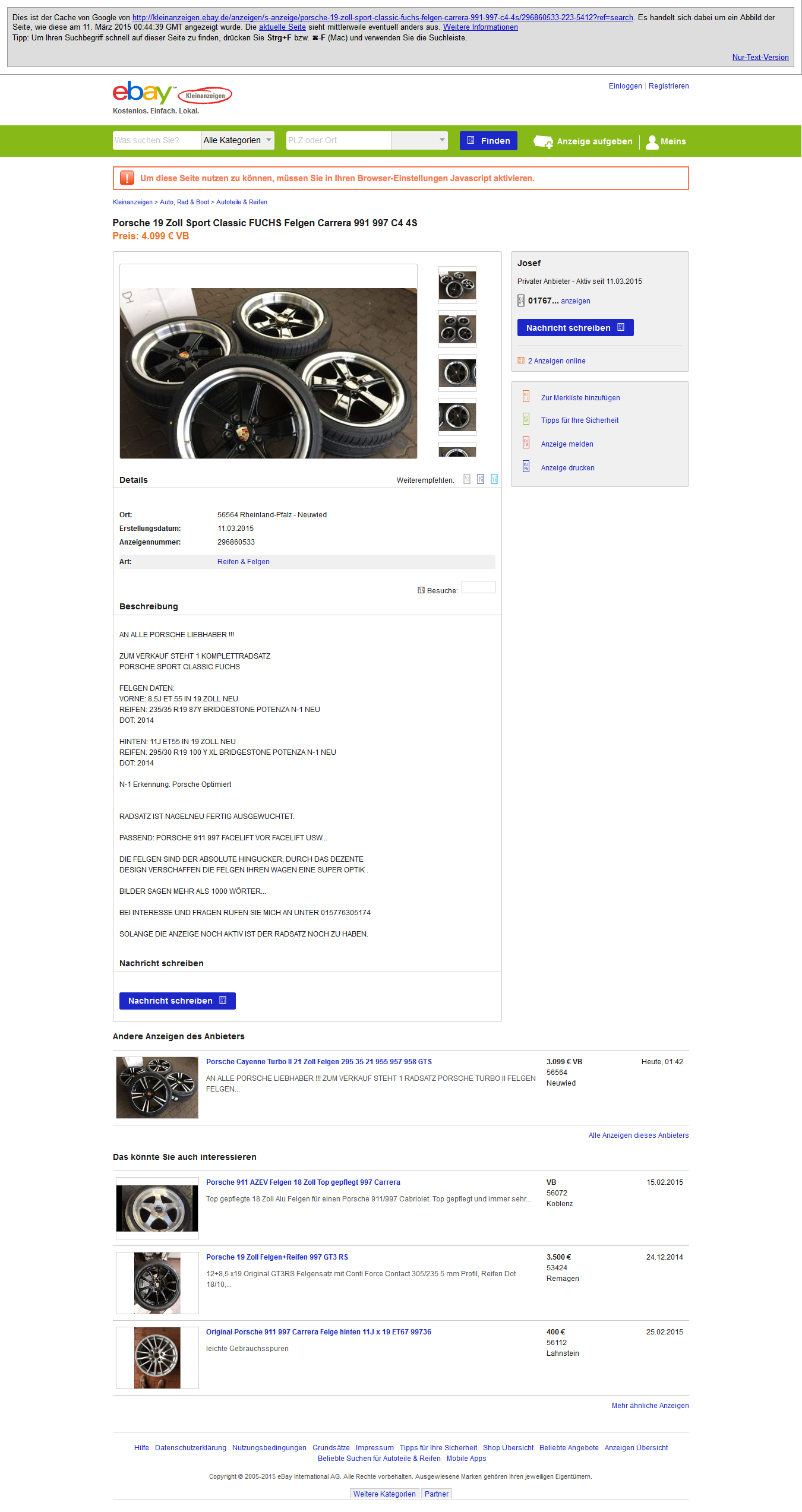The width and height of the screenshot is (802, 1512).
Task: Click the eBay Kleinanzeigen logo
Action: click(172, 93)
